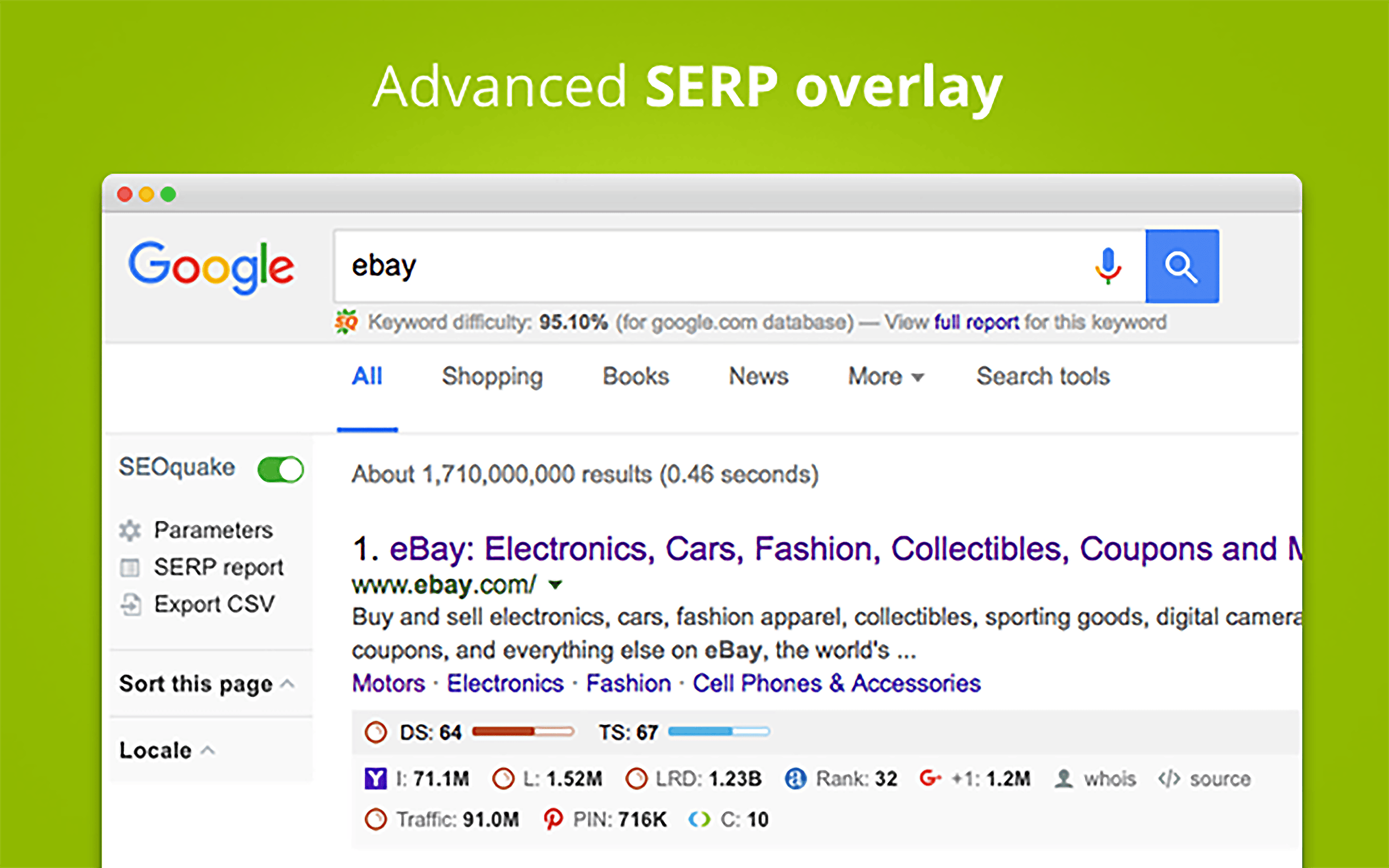This screenshot has height=868, width=1389.
Task: Open the Motors sitelink
Action: pyautogui.click(x=388, y=683)
